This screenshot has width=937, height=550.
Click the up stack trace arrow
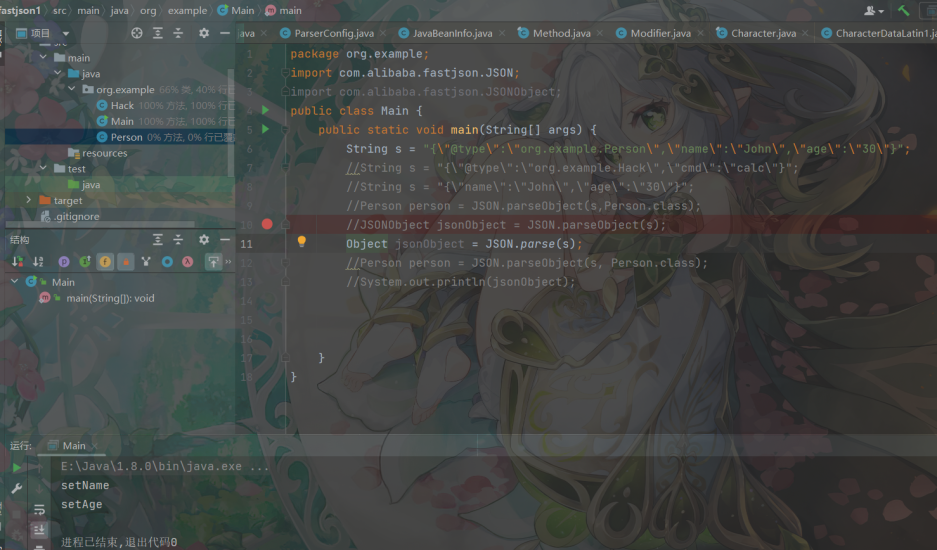click(39, 468)
